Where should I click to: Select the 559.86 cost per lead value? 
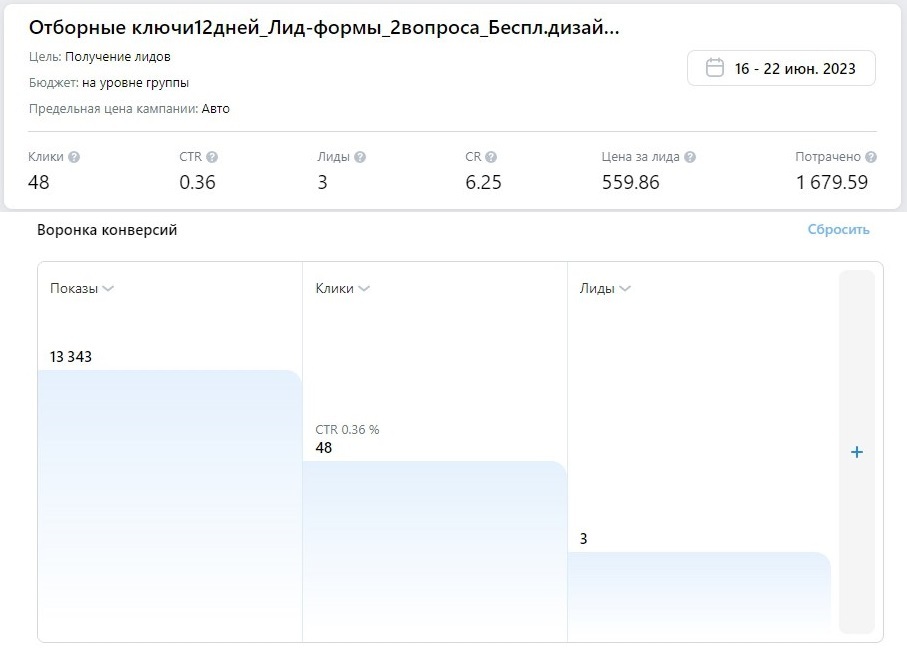tap(631, 183)
